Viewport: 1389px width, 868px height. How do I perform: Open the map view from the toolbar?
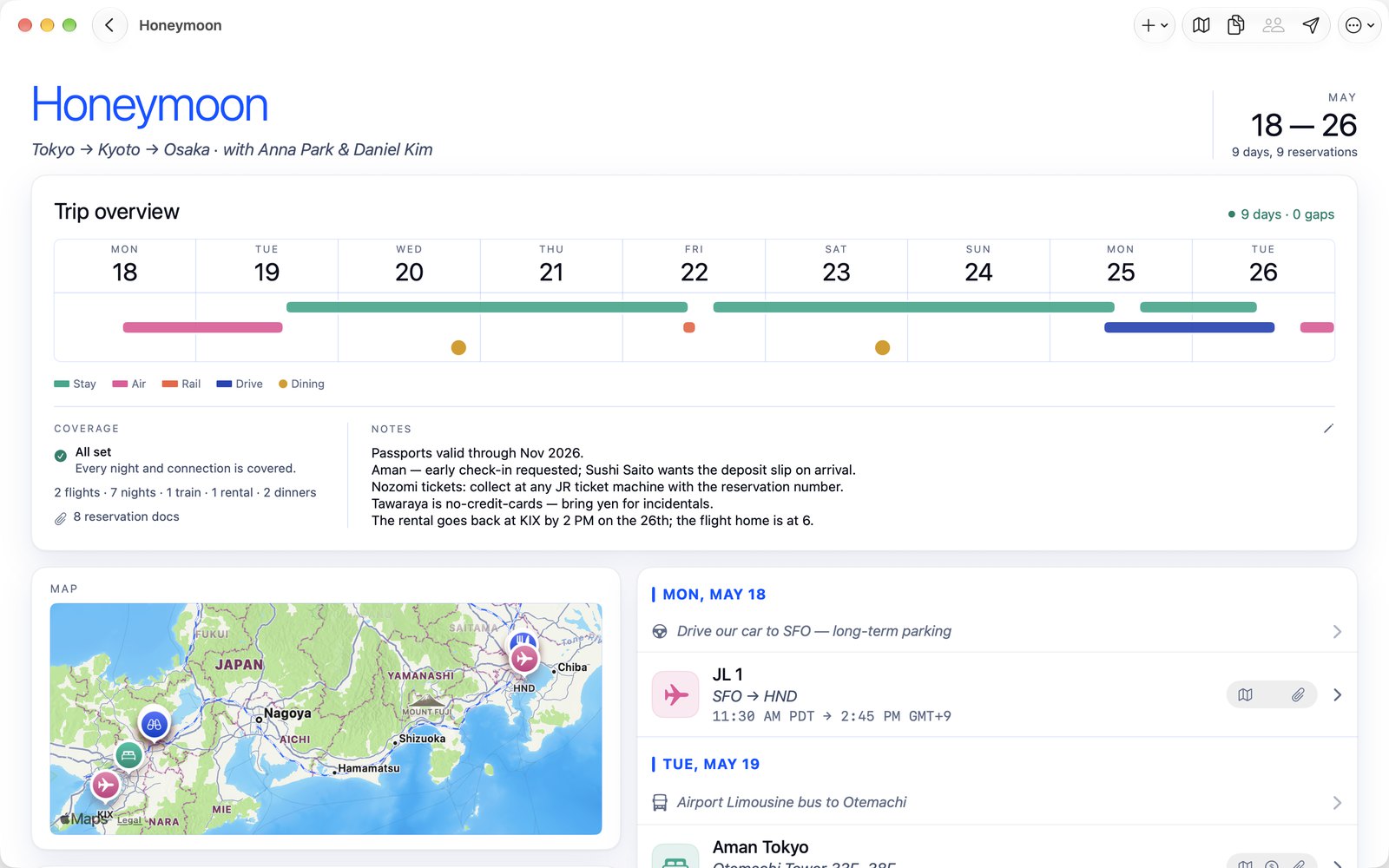(x=1201, y=25)
